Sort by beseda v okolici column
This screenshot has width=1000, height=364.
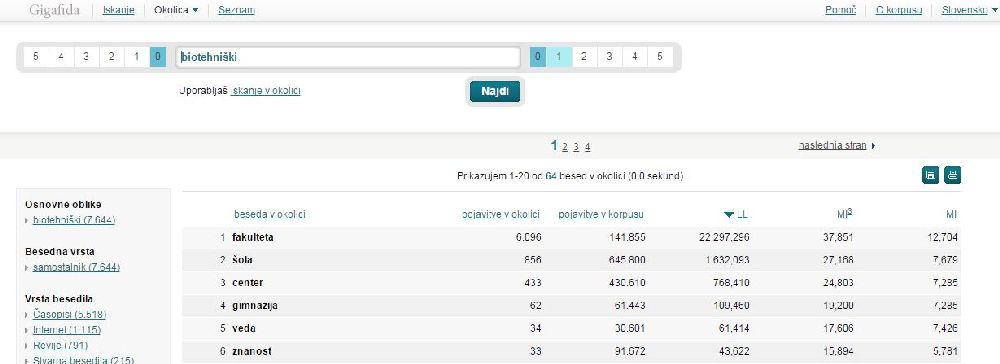(x=270, y=215)
